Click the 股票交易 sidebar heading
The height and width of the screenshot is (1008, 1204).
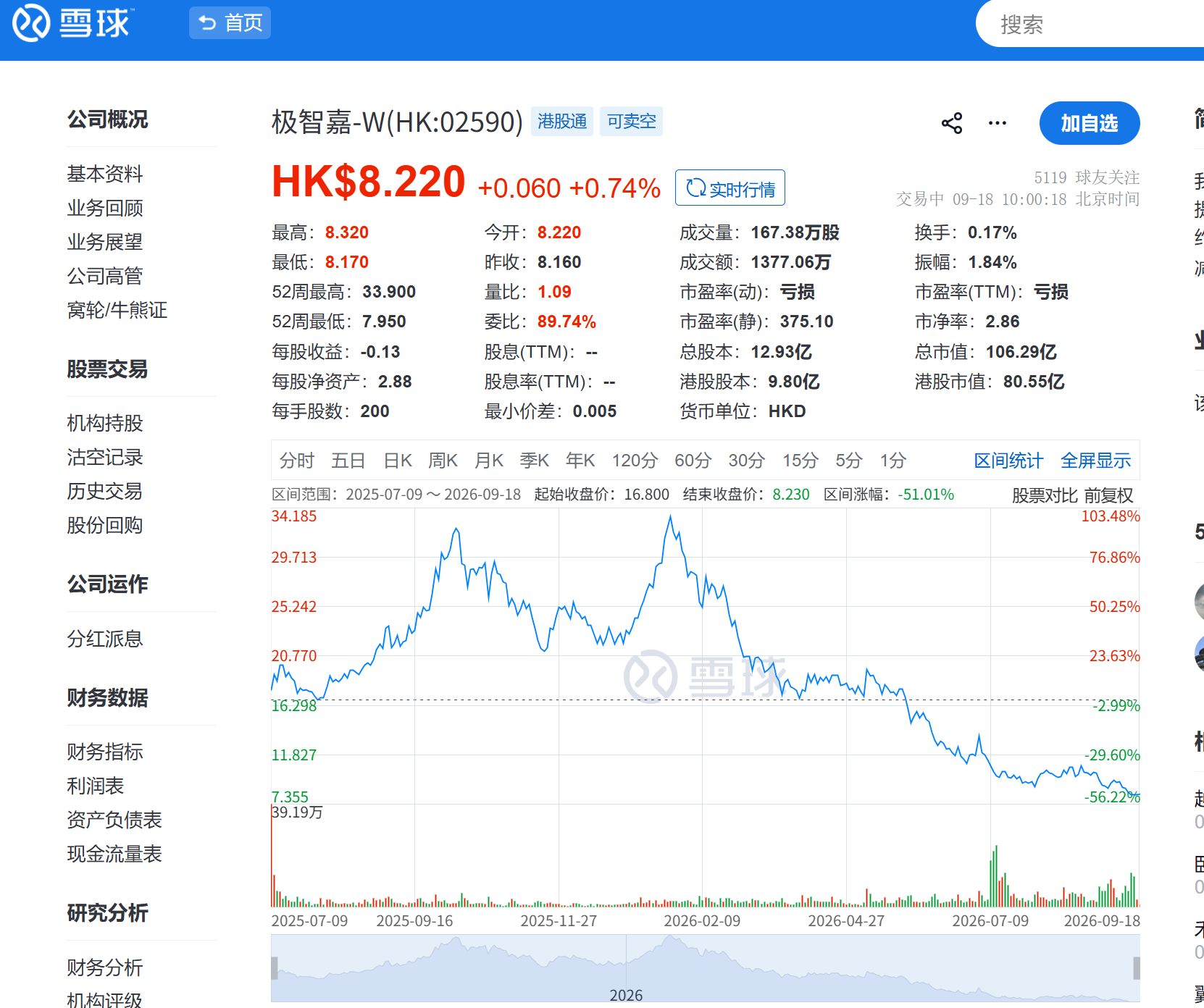[107, 369]
